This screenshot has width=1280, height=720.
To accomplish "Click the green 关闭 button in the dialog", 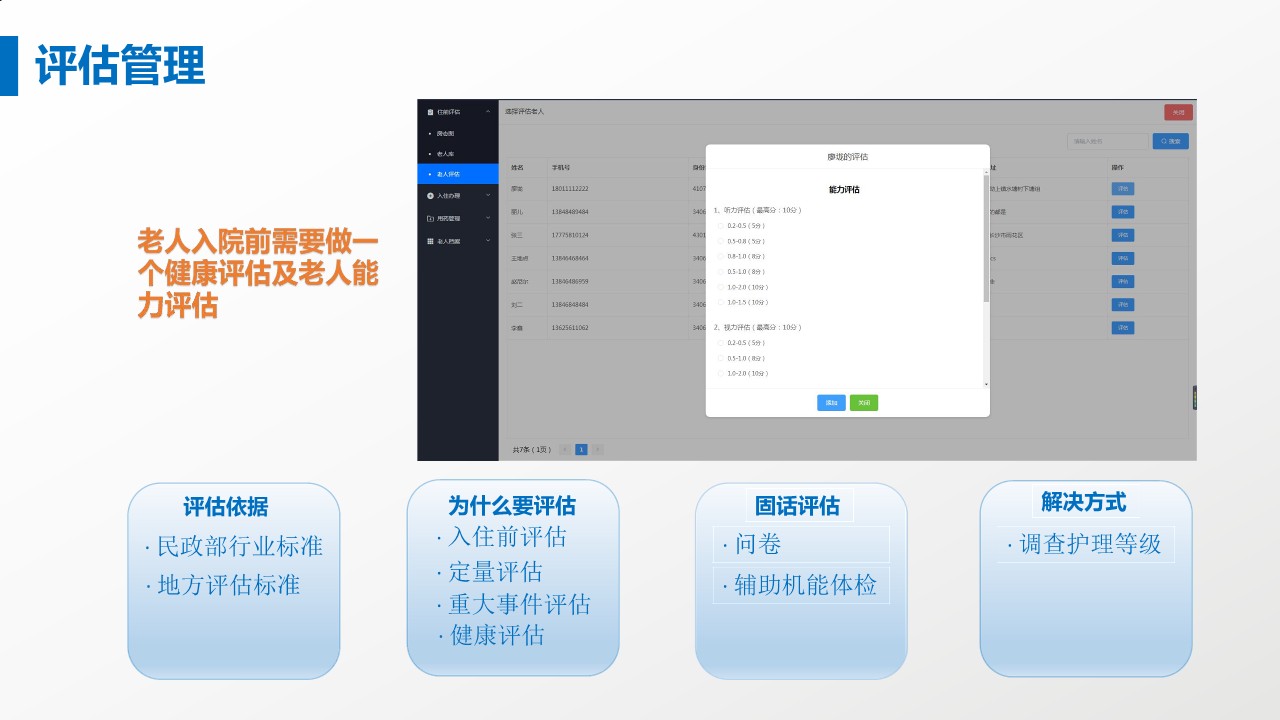I will [x=866, y=403].
